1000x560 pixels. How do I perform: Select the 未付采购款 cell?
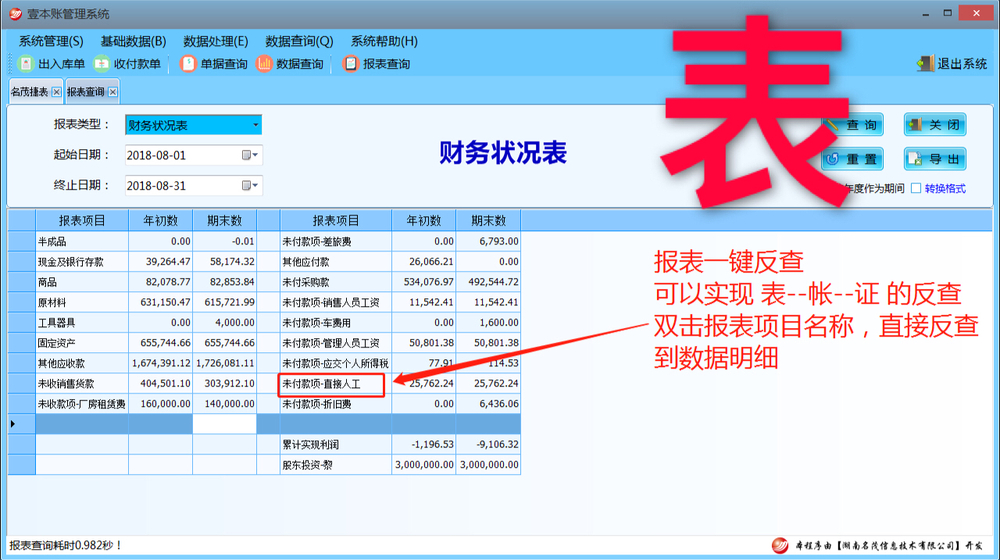point(335,282)
